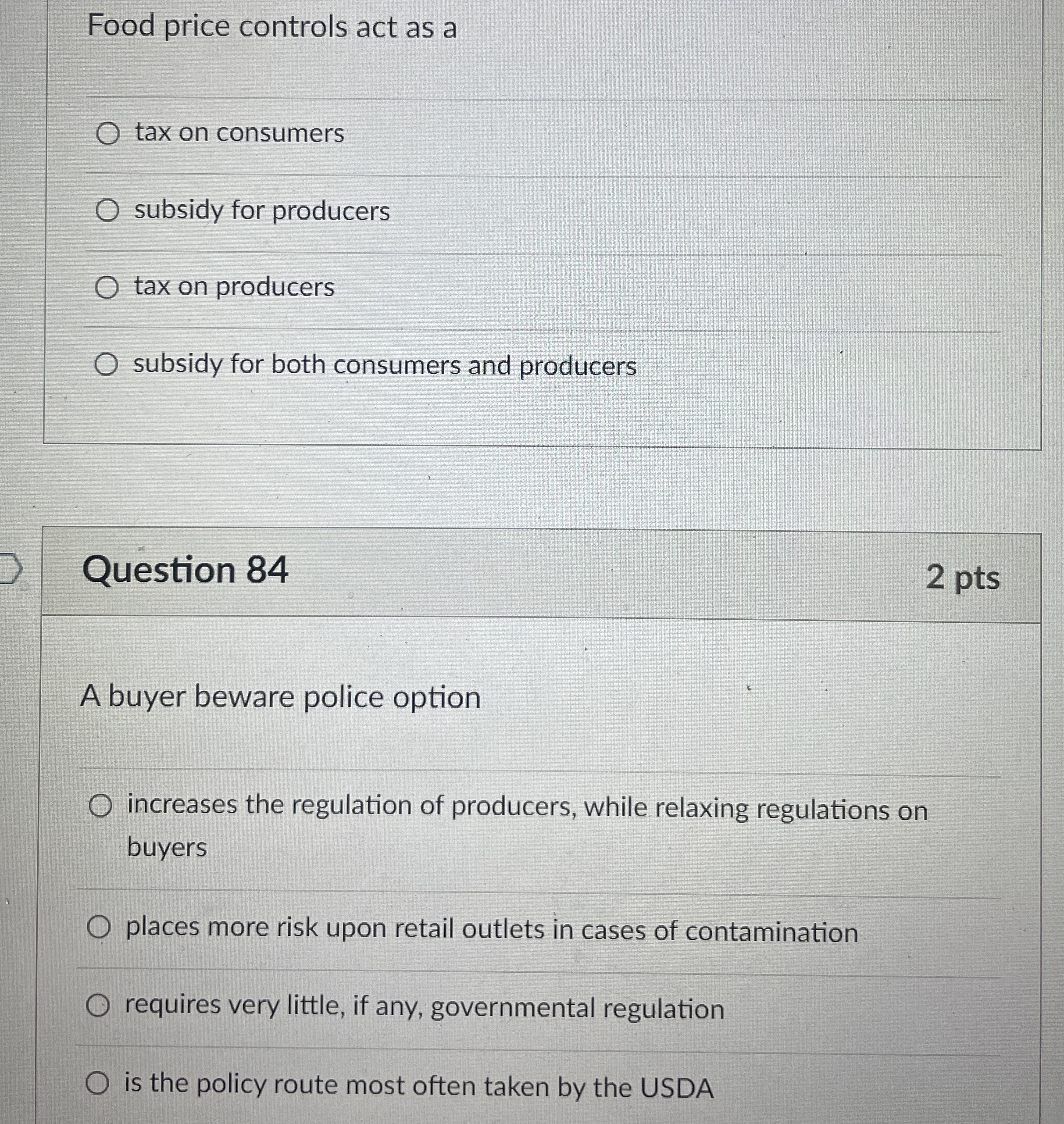1064x1124 pixels.
Task: Choose the subsidy for producers radio option
Action: (x=107, y=211)
